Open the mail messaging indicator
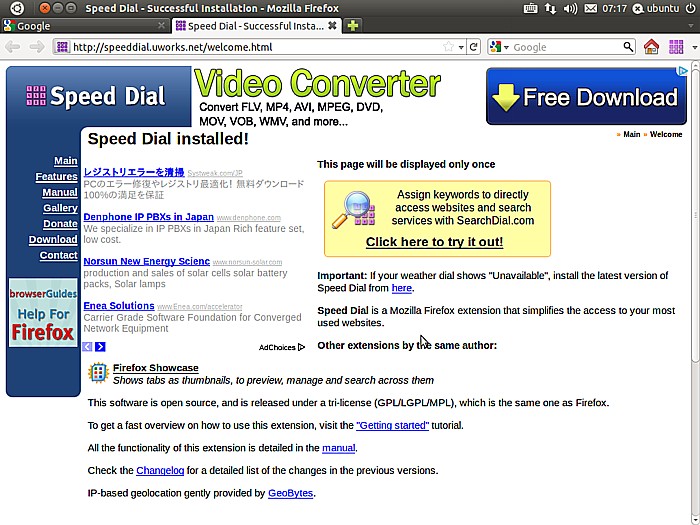Image resolution: width=700 pixels, height=525 pixels. click(591, 8)
